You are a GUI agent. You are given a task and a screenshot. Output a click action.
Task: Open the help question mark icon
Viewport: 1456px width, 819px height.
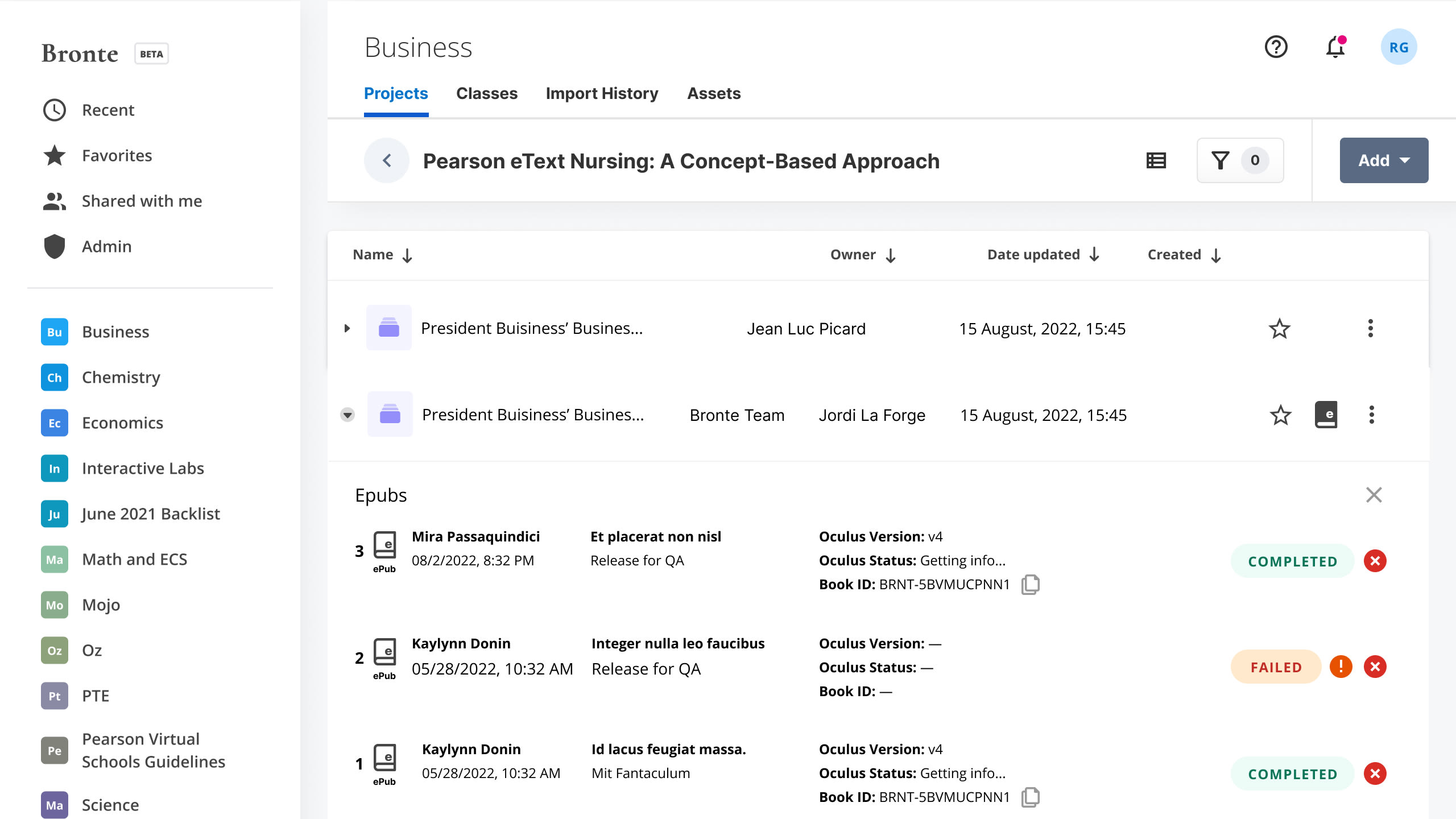tap(1275, 47)
